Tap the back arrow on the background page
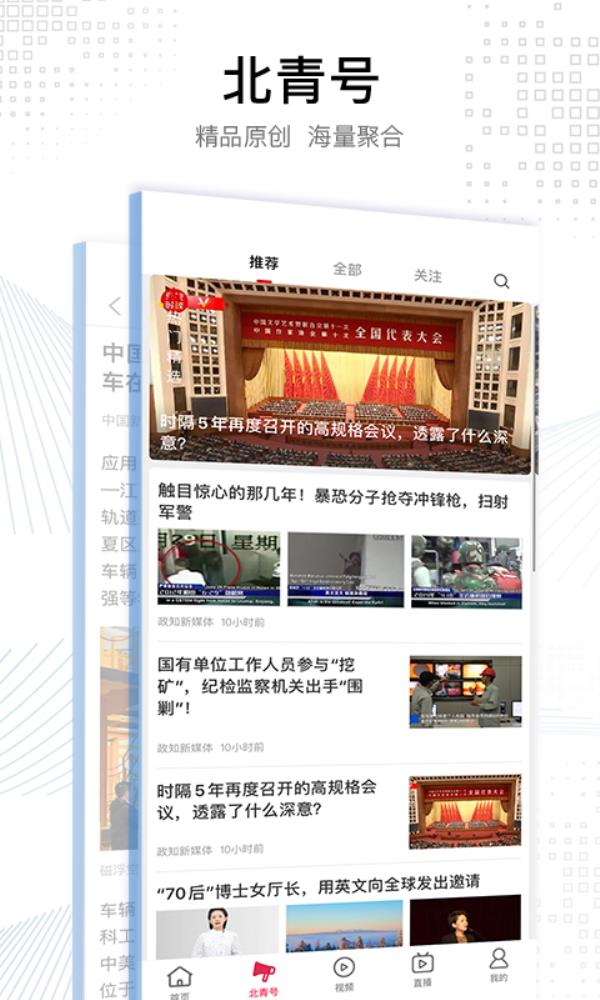Viewport: 600px width, 1000px height. (115, 306)
